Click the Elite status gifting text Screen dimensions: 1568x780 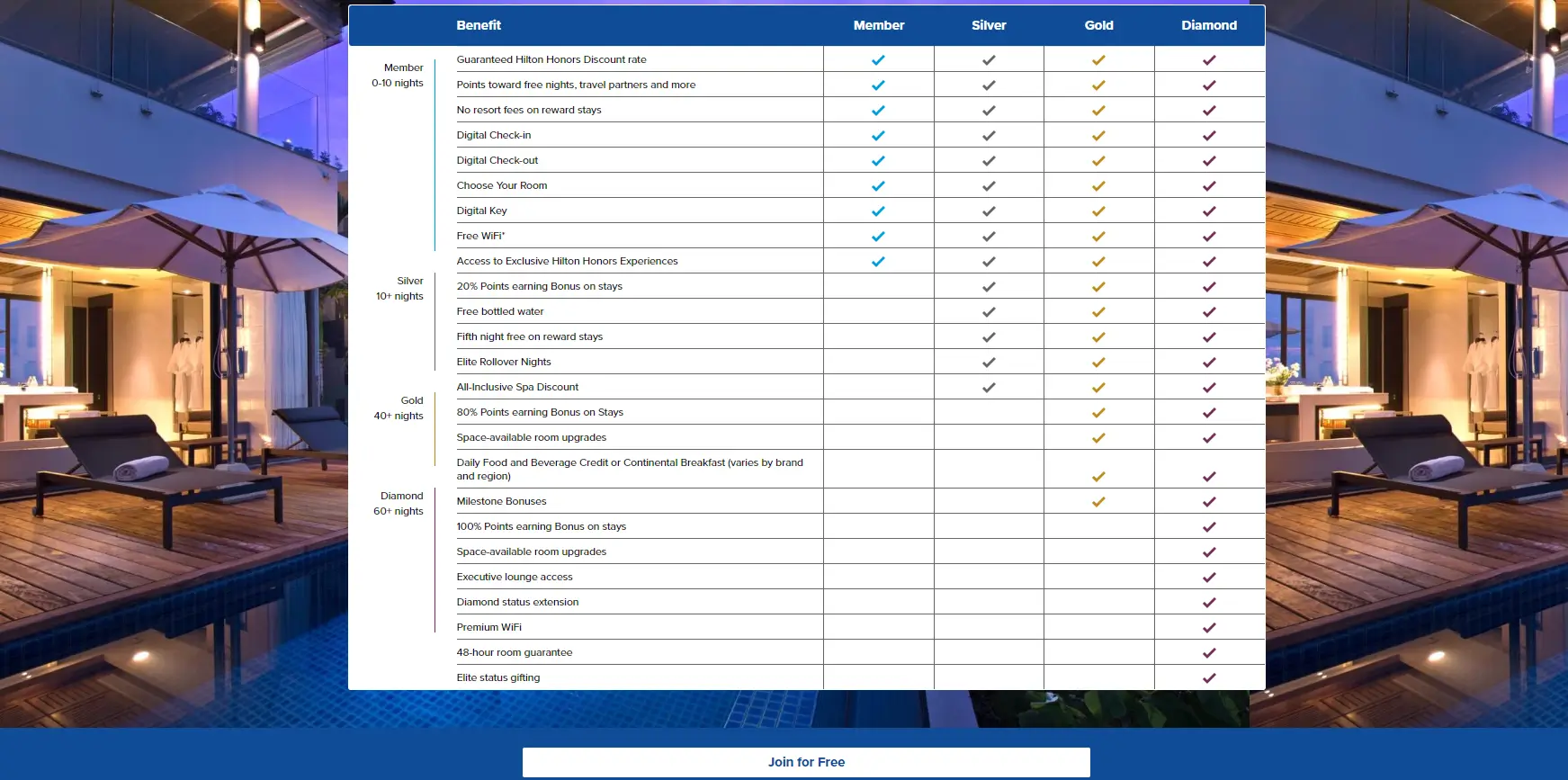pyautogui.click(x=498, y=677)
